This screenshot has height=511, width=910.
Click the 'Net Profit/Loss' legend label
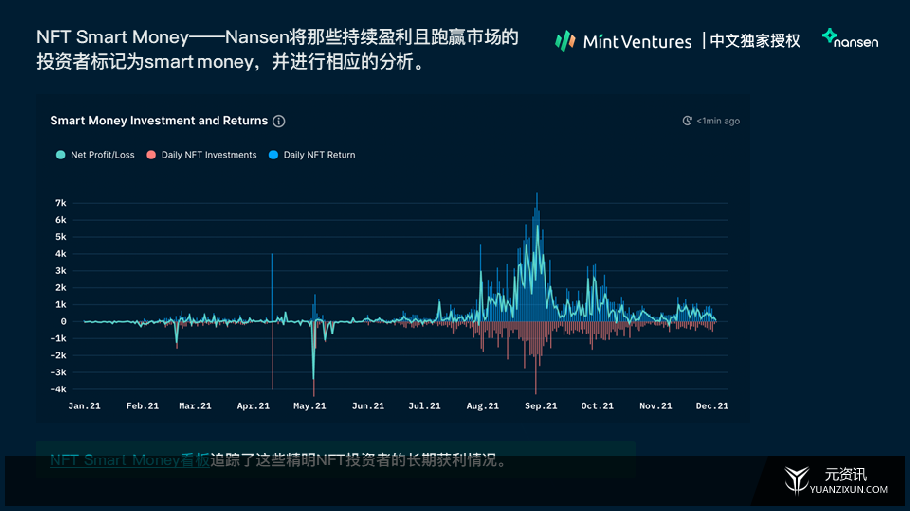point(103,155)
